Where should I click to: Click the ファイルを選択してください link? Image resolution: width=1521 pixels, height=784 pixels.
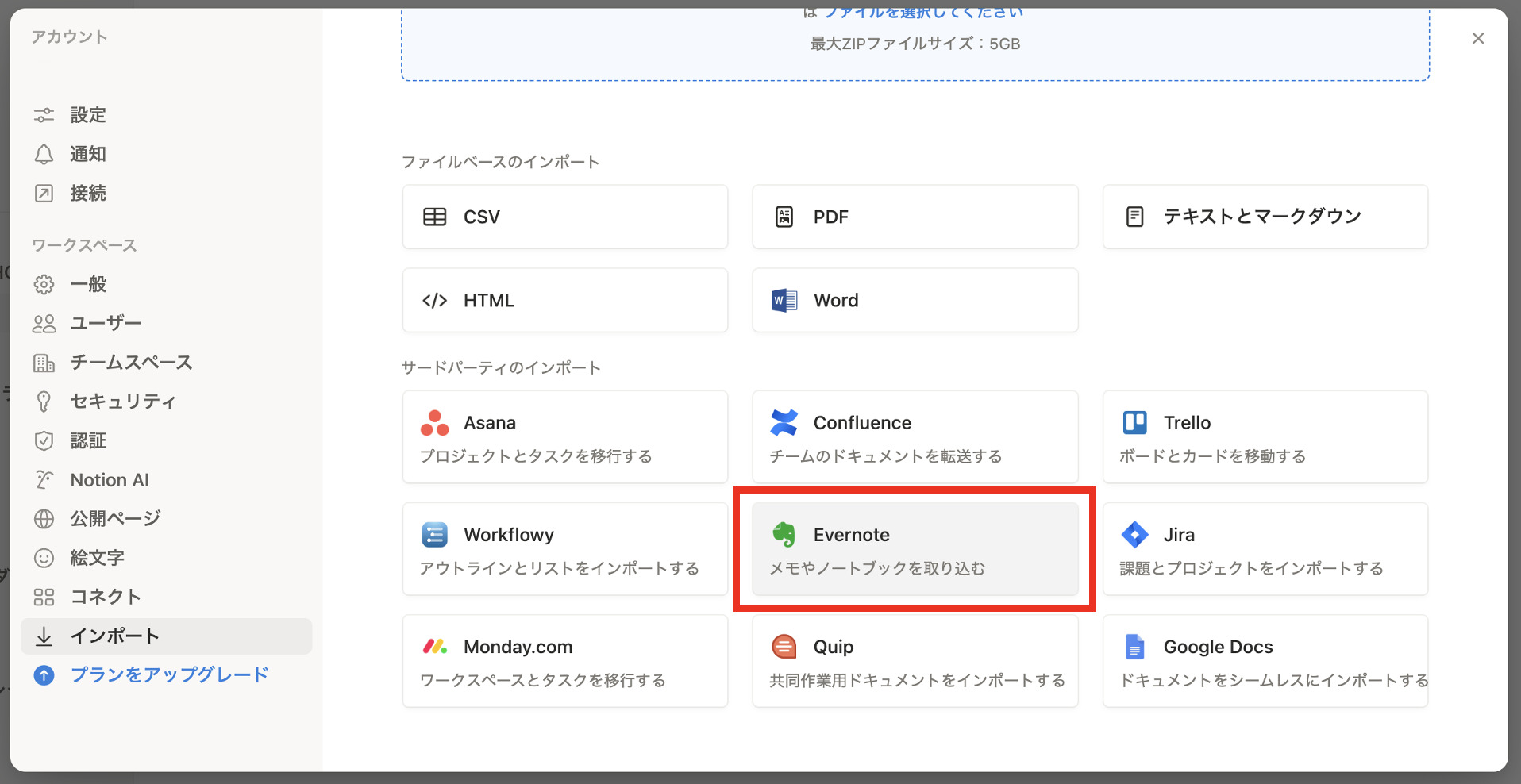tap(923, 12)
